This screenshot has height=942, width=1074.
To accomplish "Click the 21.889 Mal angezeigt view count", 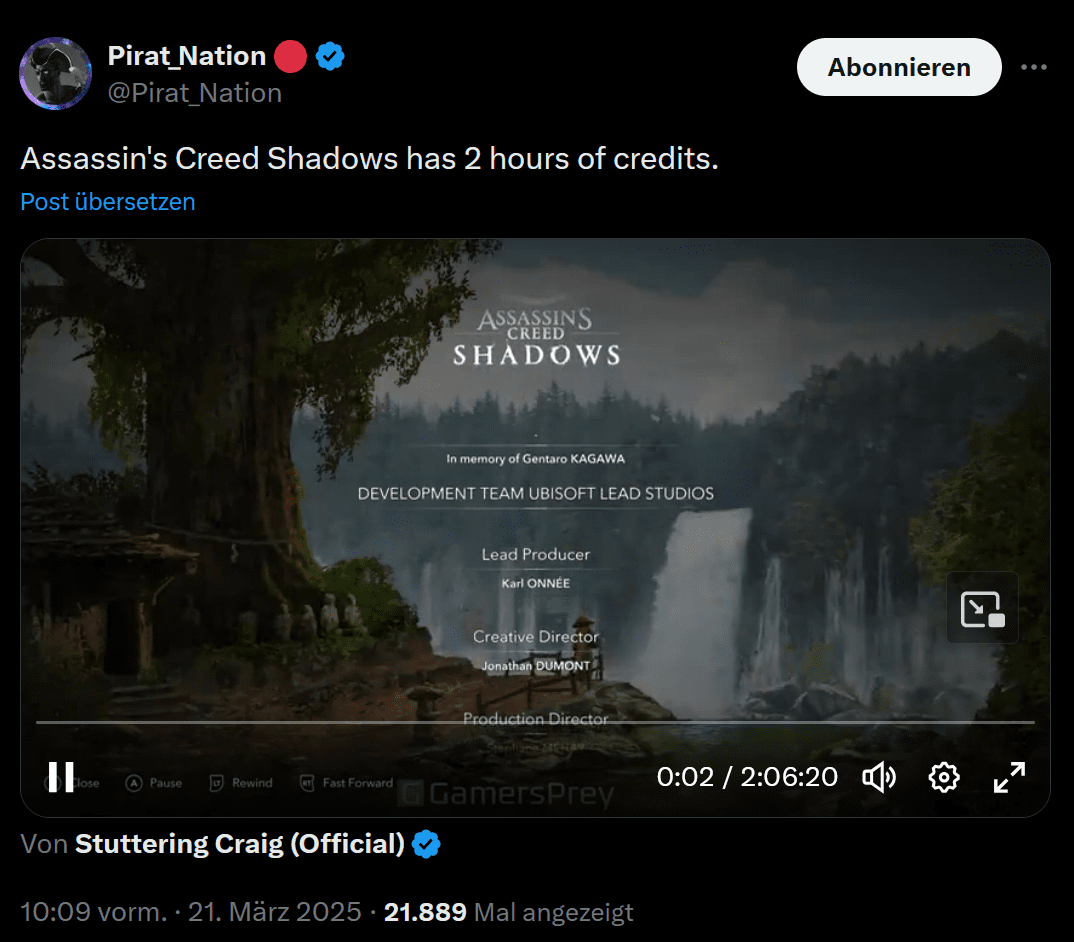I will point(508,912).
